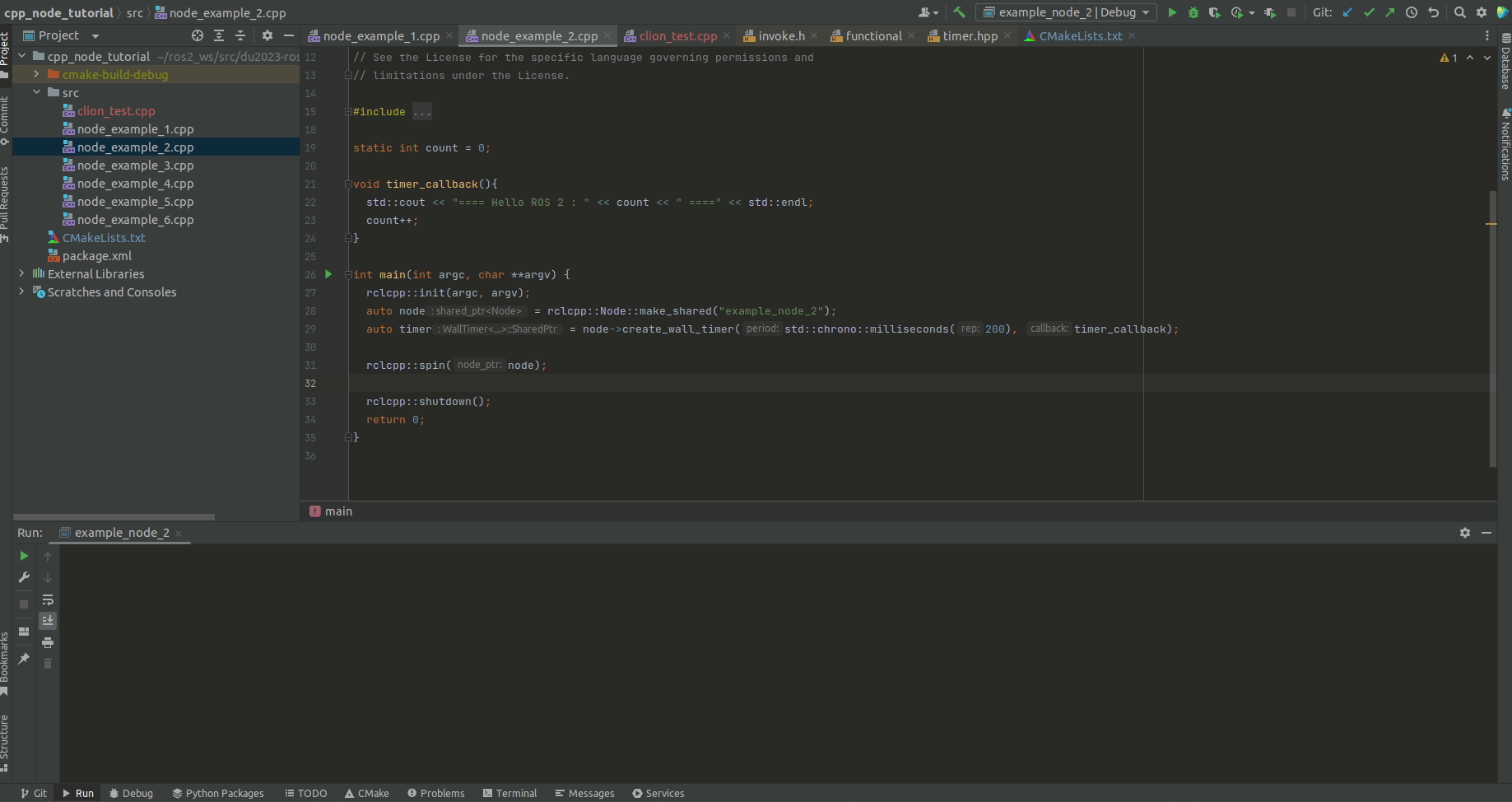
Task: Expand Scratches and Consoles node
Action: click(22, 291)
